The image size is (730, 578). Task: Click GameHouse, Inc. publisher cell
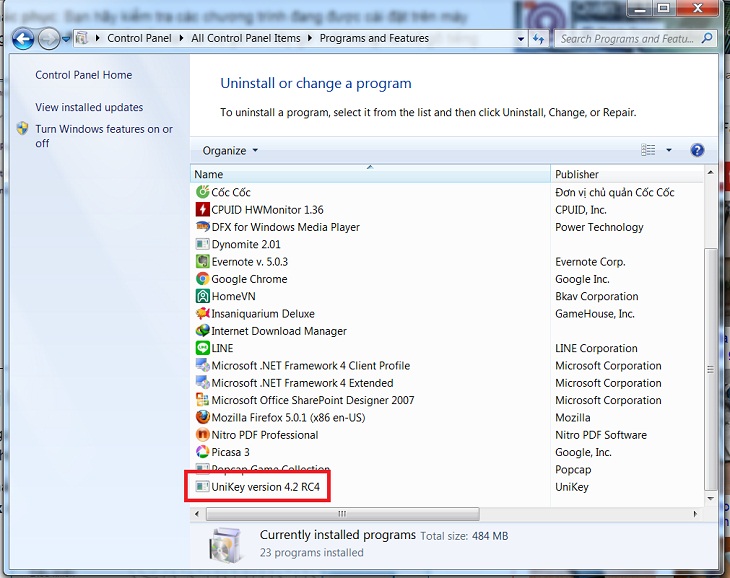[595, 314]
